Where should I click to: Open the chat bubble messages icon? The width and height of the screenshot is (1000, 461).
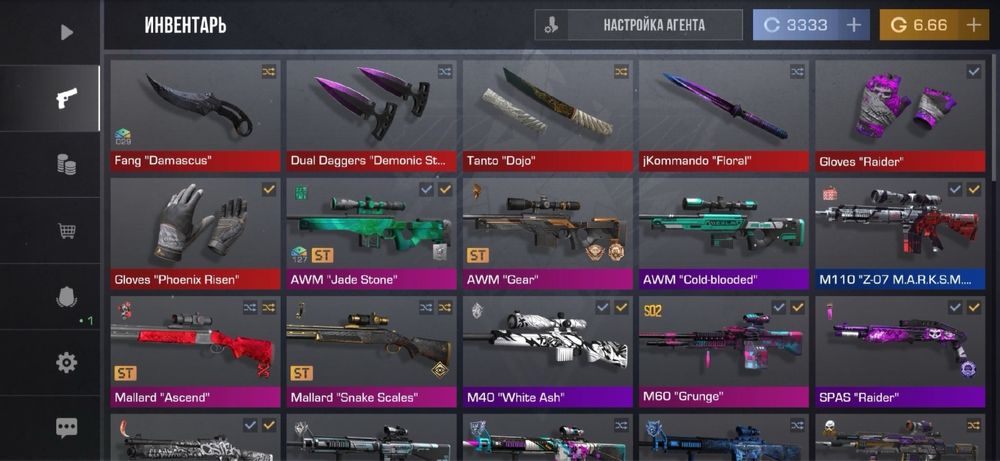pyautogui.click(x=66, y=428)
